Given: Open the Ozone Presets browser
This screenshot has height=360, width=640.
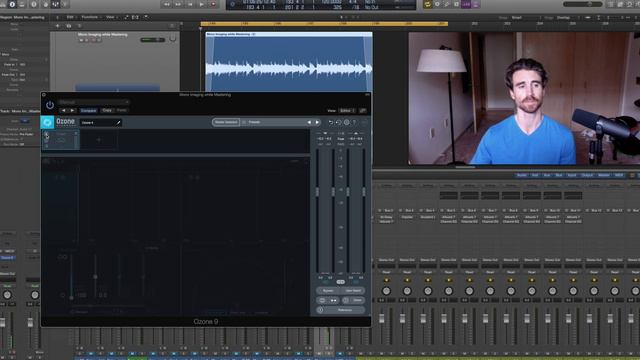Looking at the screenshot, I should click(x=254, y=122).
